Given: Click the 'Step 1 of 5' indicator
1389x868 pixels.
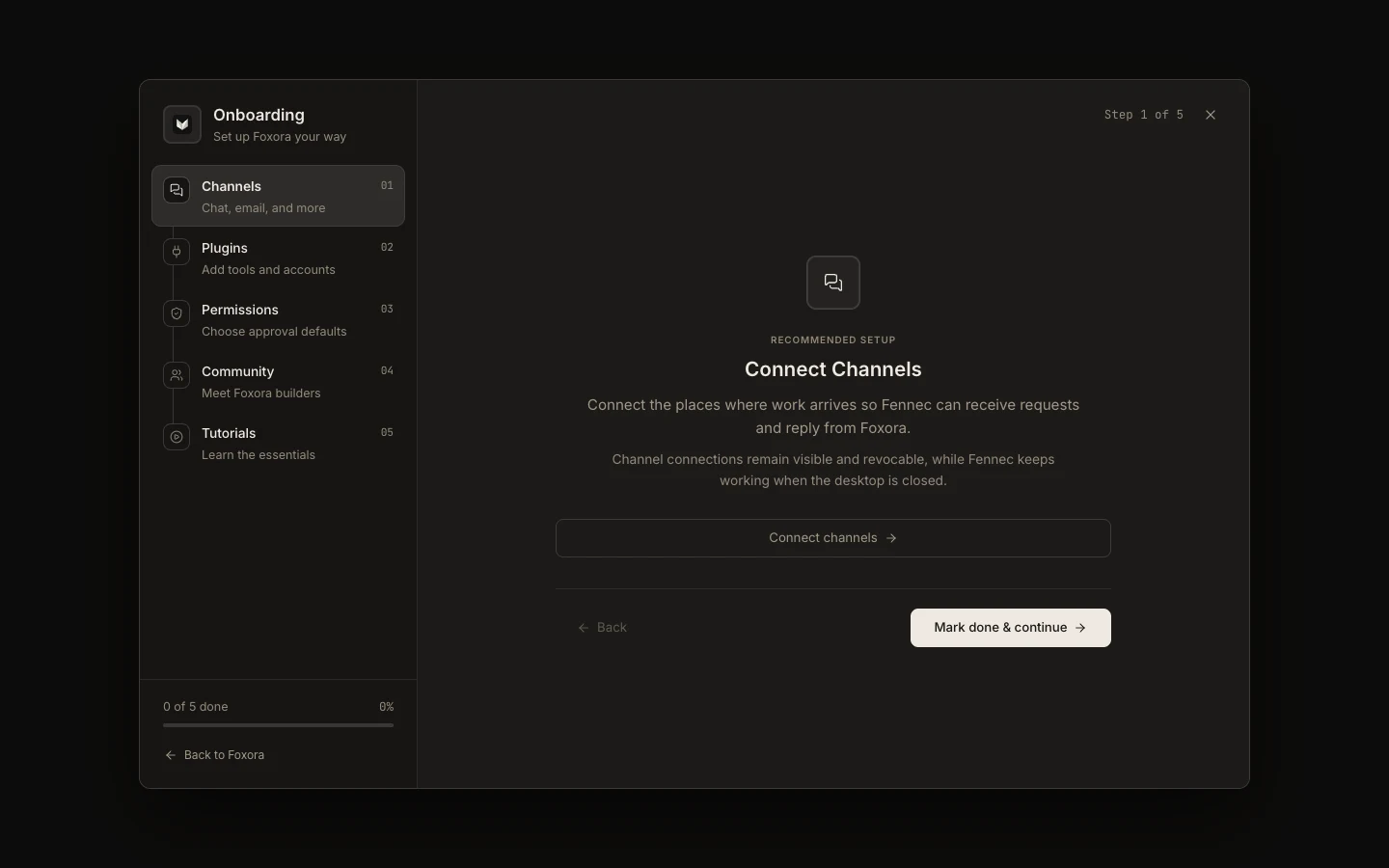Looking at the screenshot, I should click(1144, 115).
